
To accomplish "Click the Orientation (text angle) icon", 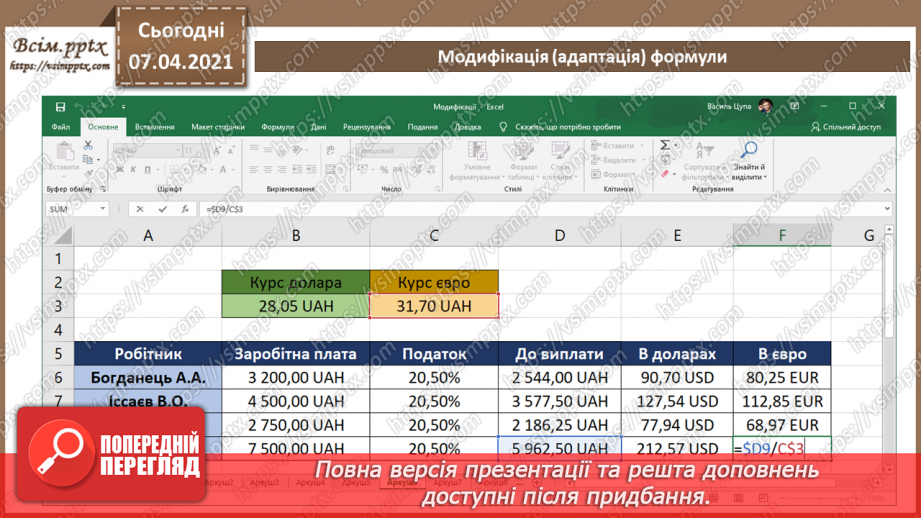I will point(299,150).
